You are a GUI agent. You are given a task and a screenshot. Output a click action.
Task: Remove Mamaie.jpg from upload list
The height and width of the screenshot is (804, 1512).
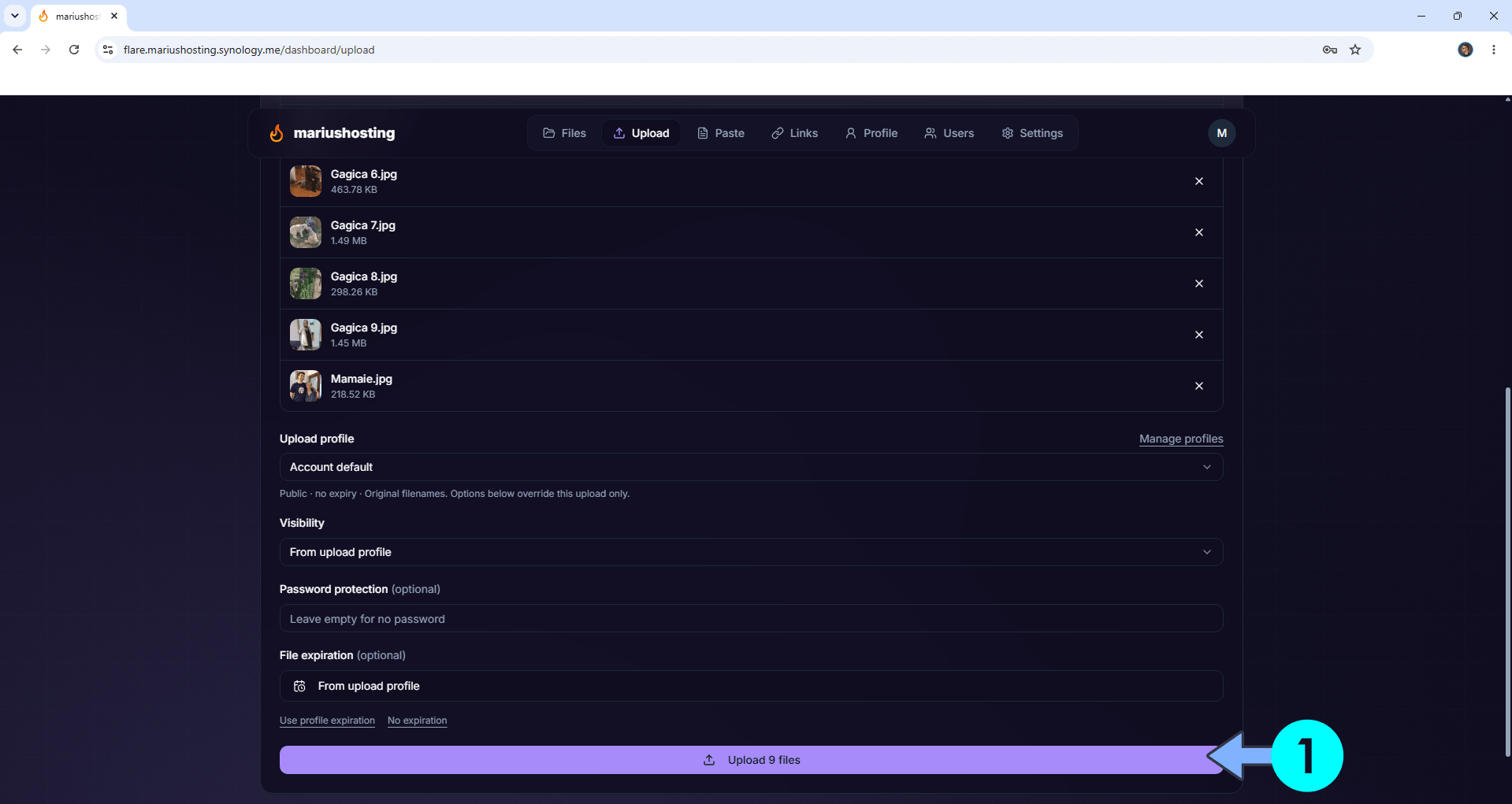coord(1199,386)
